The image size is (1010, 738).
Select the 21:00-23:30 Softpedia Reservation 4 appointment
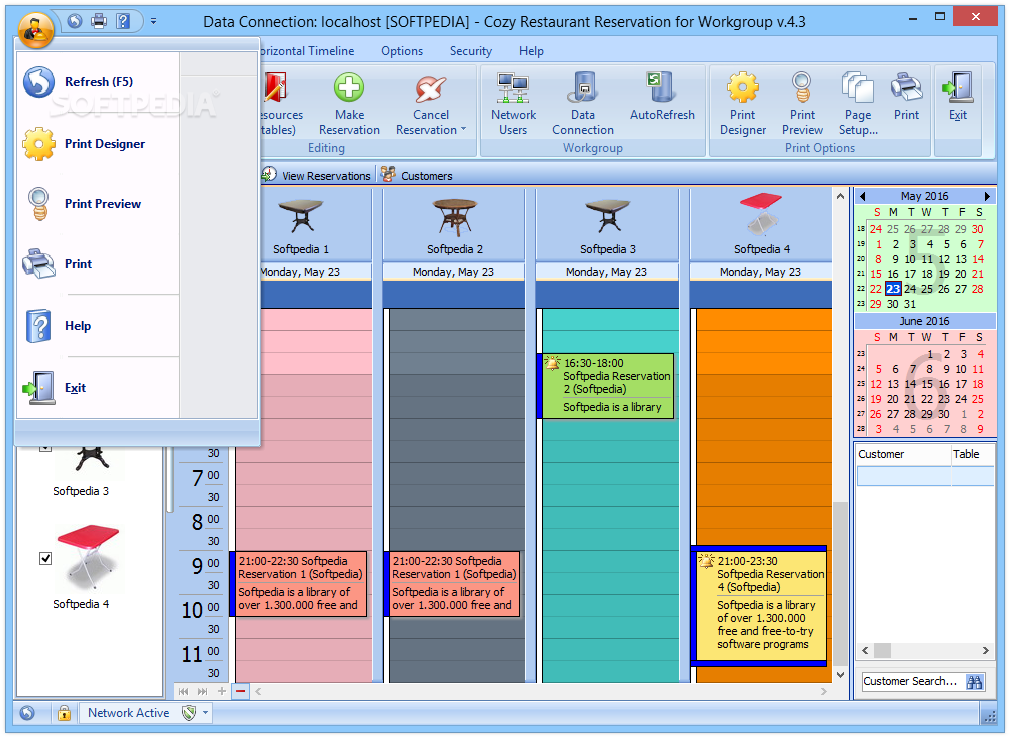tap(760, 606)
